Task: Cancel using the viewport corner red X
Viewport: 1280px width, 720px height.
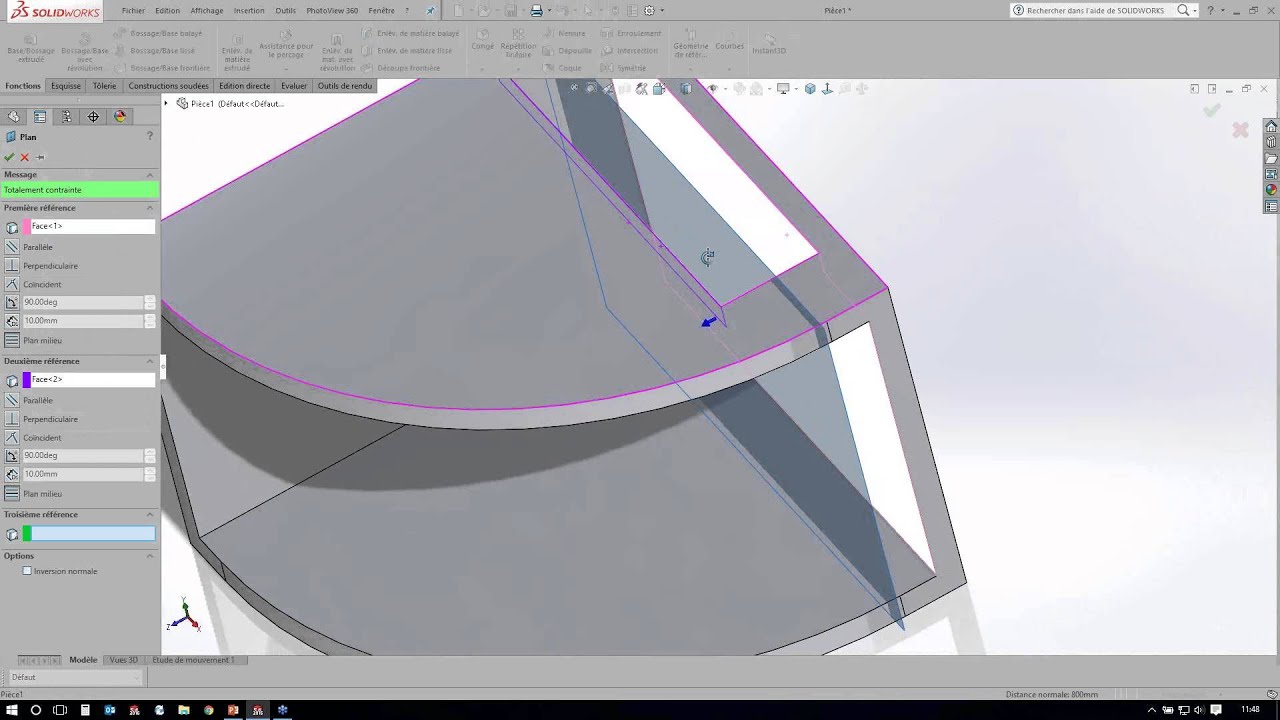Action: point(1240,130)
